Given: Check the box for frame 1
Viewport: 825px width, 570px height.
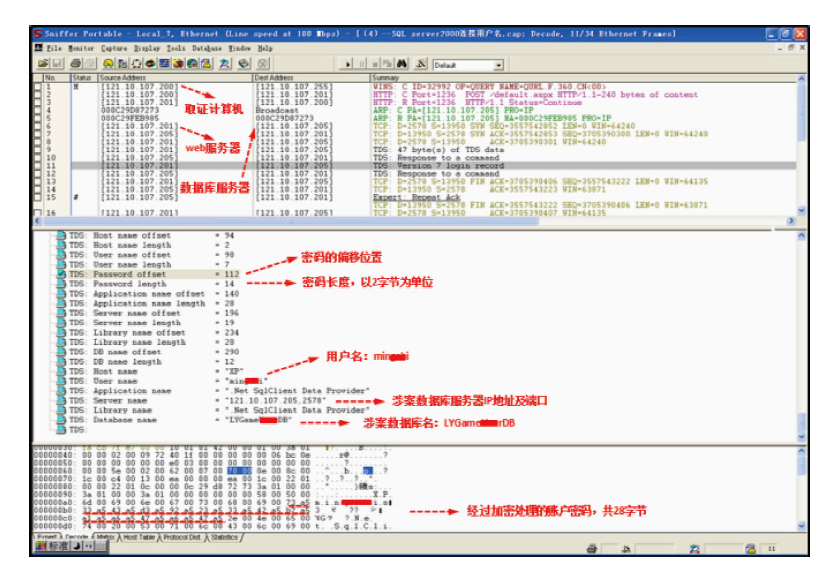Looking at the screenshot, I should 38,86.
